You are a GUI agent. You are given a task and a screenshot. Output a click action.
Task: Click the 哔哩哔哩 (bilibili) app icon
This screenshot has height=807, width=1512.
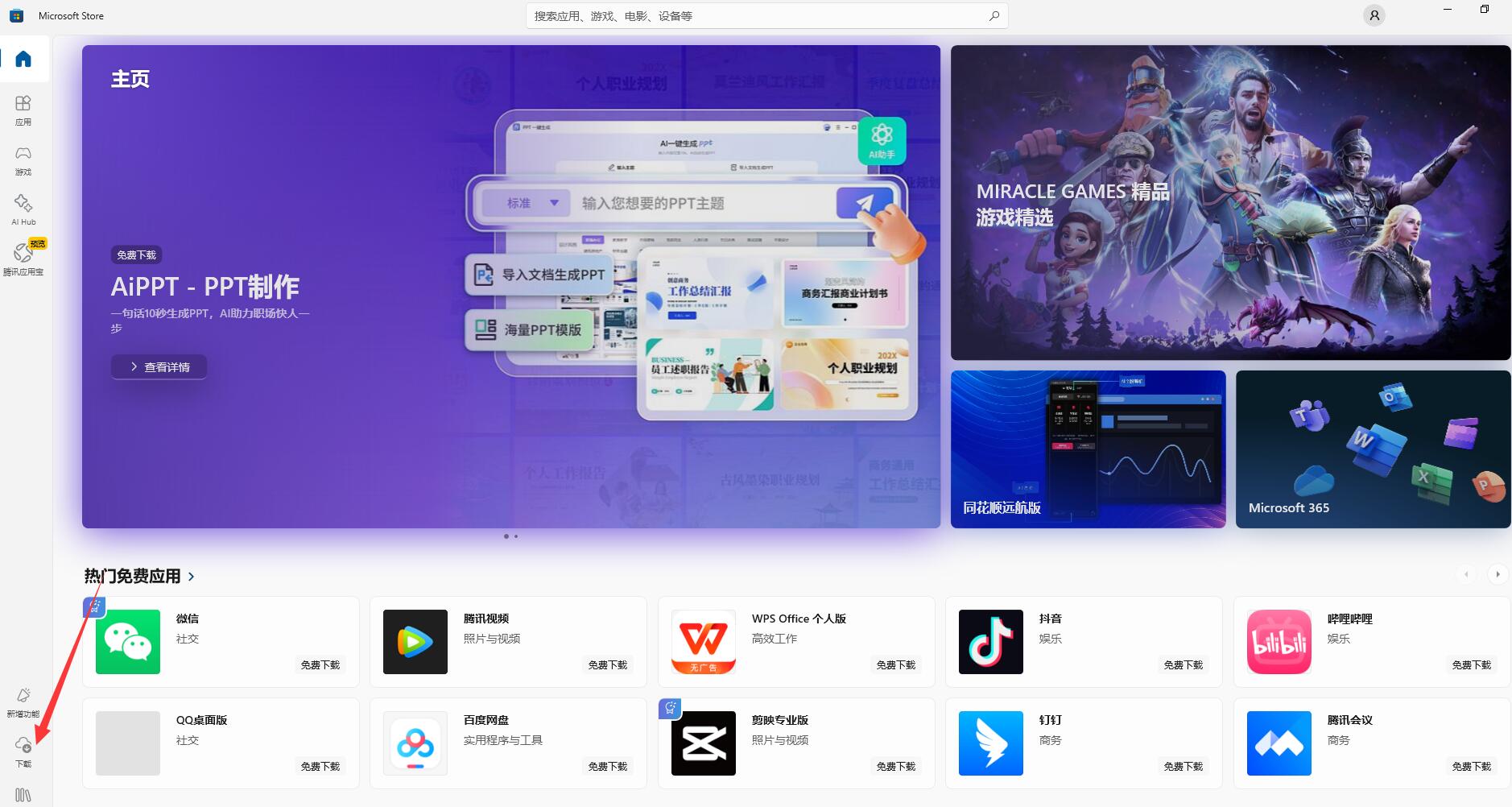1279,642
